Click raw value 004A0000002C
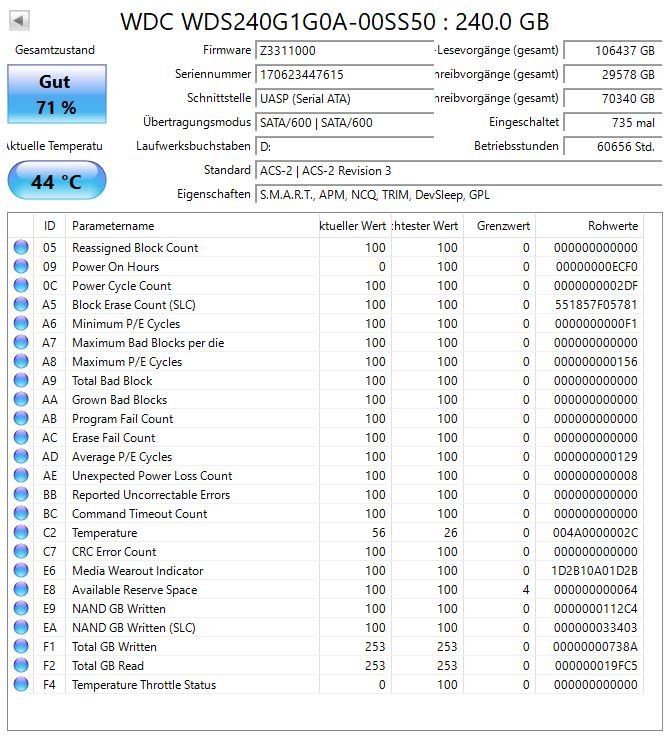The height and width of the screenshot is (737, 669). click(595, 533)
